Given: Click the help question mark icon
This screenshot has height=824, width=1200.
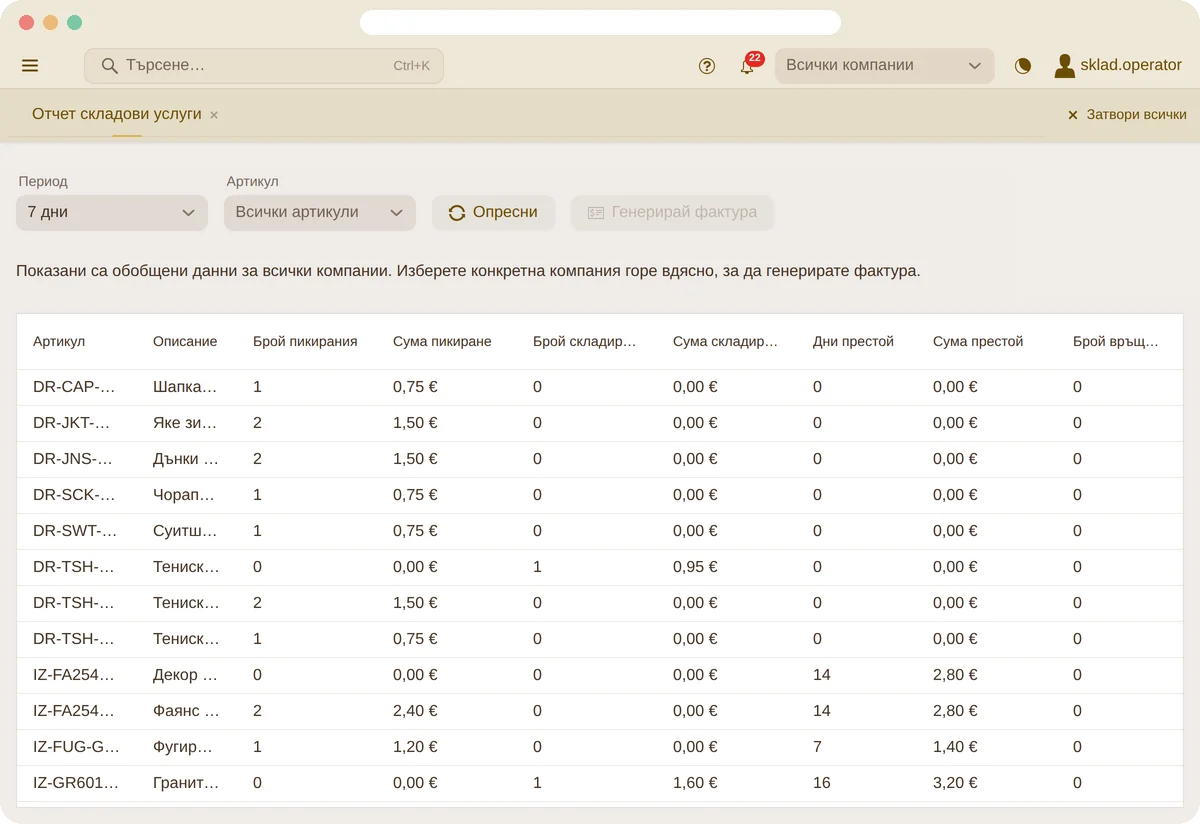Looking at the screenshot, I should [x=707, y=66].
